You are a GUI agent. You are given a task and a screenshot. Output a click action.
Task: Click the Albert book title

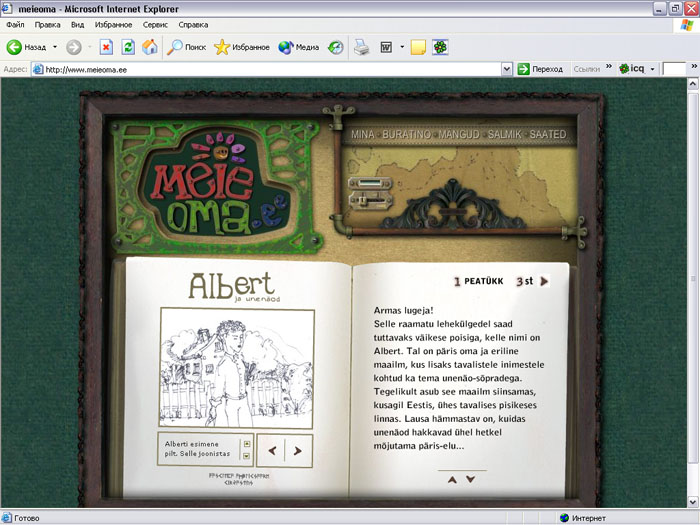232,287
